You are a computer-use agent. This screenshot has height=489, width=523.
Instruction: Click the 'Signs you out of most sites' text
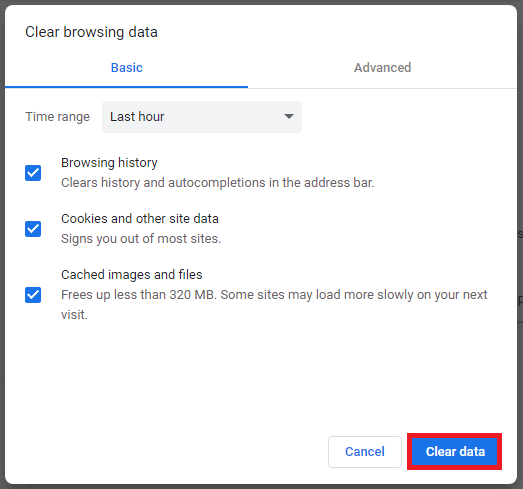[x=141, y=239]
